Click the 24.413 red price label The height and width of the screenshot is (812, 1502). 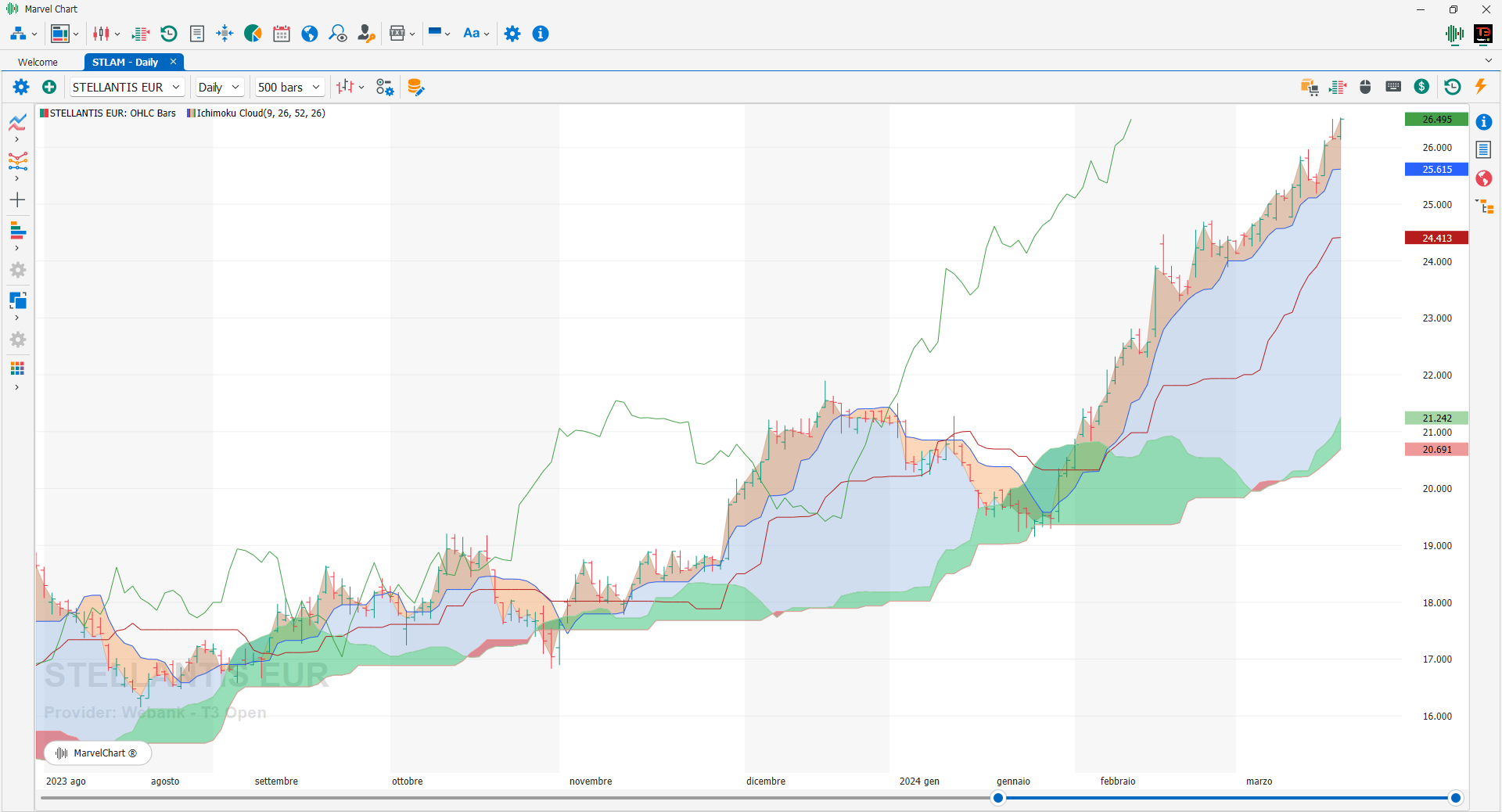[x=1436, y=238]
